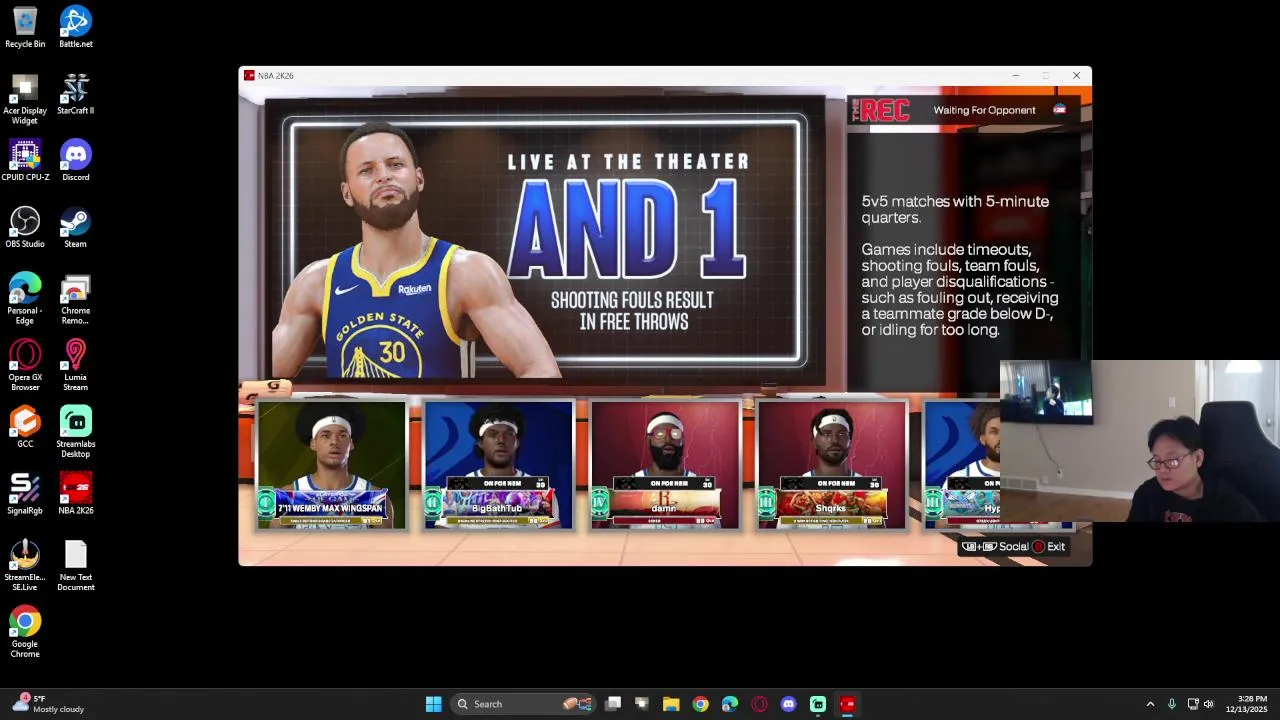Viewport: 1280px width, 720px height.
Task: Open the StreamElements SE.Live desktop icon
Action: [x=25, y=566]
